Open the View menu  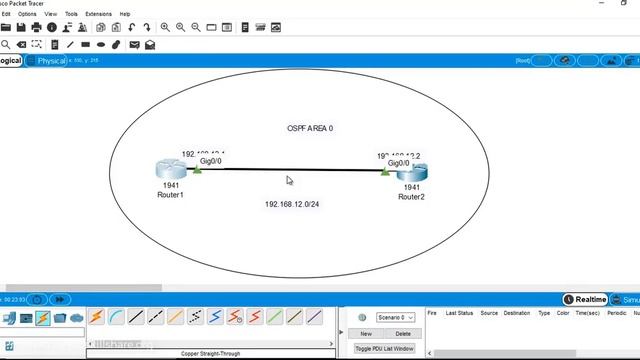coord(51,14)
